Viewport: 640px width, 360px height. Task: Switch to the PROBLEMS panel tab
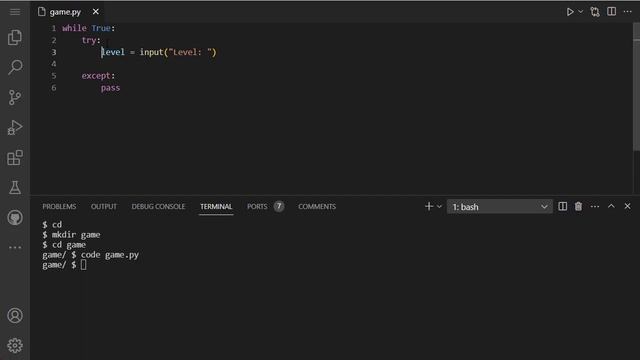pyautogui.click(x=59, y=207)
